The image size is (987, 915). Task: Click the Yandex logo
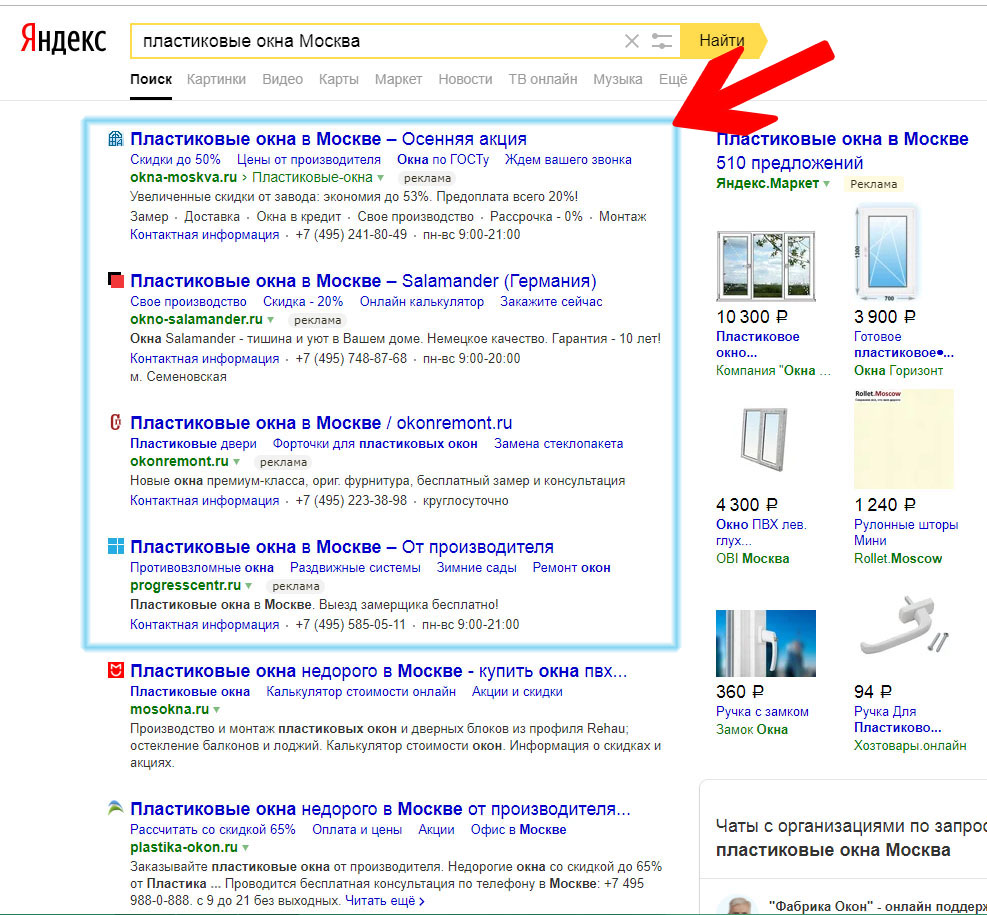point(64,40)
